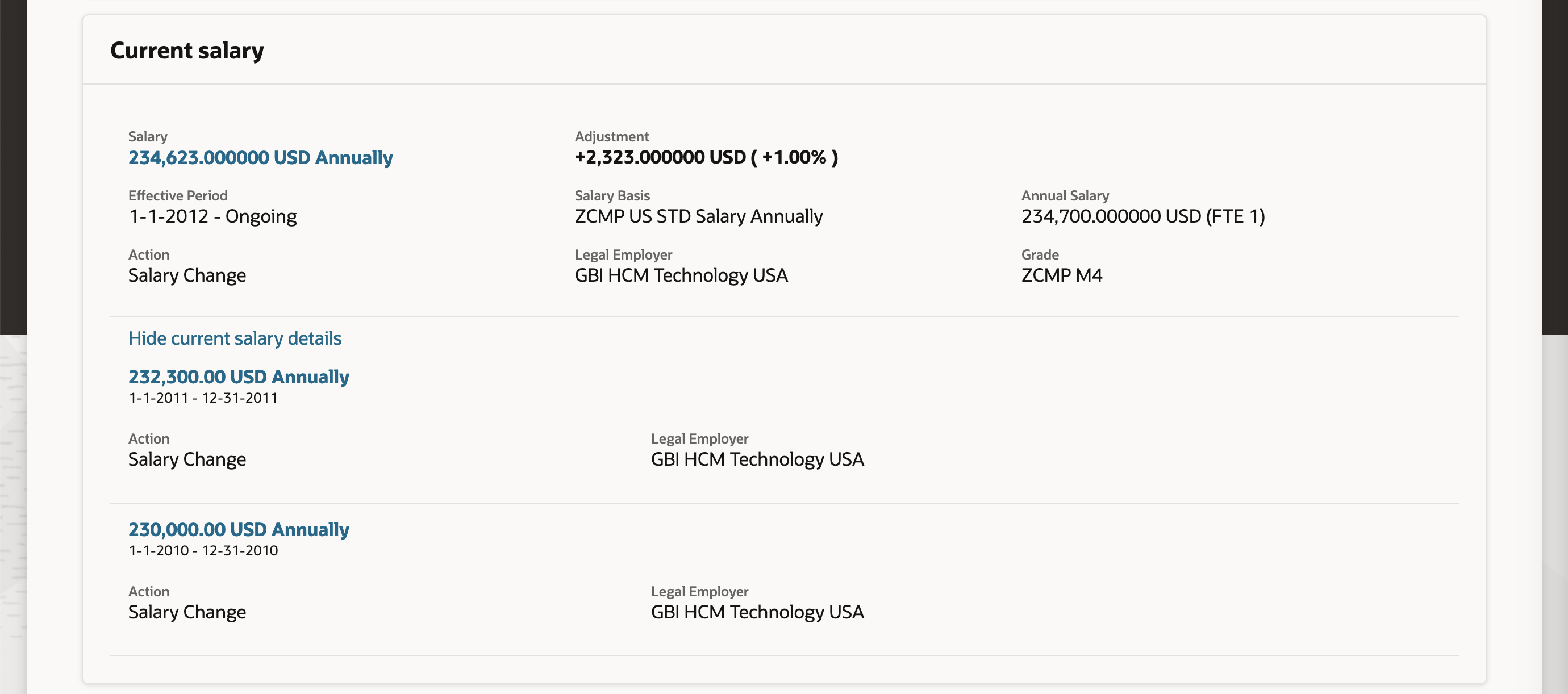The image size is (1568, 694).
Task: Select the 234,700.000000 USD annual salary value
Action: click(1142, 216)
